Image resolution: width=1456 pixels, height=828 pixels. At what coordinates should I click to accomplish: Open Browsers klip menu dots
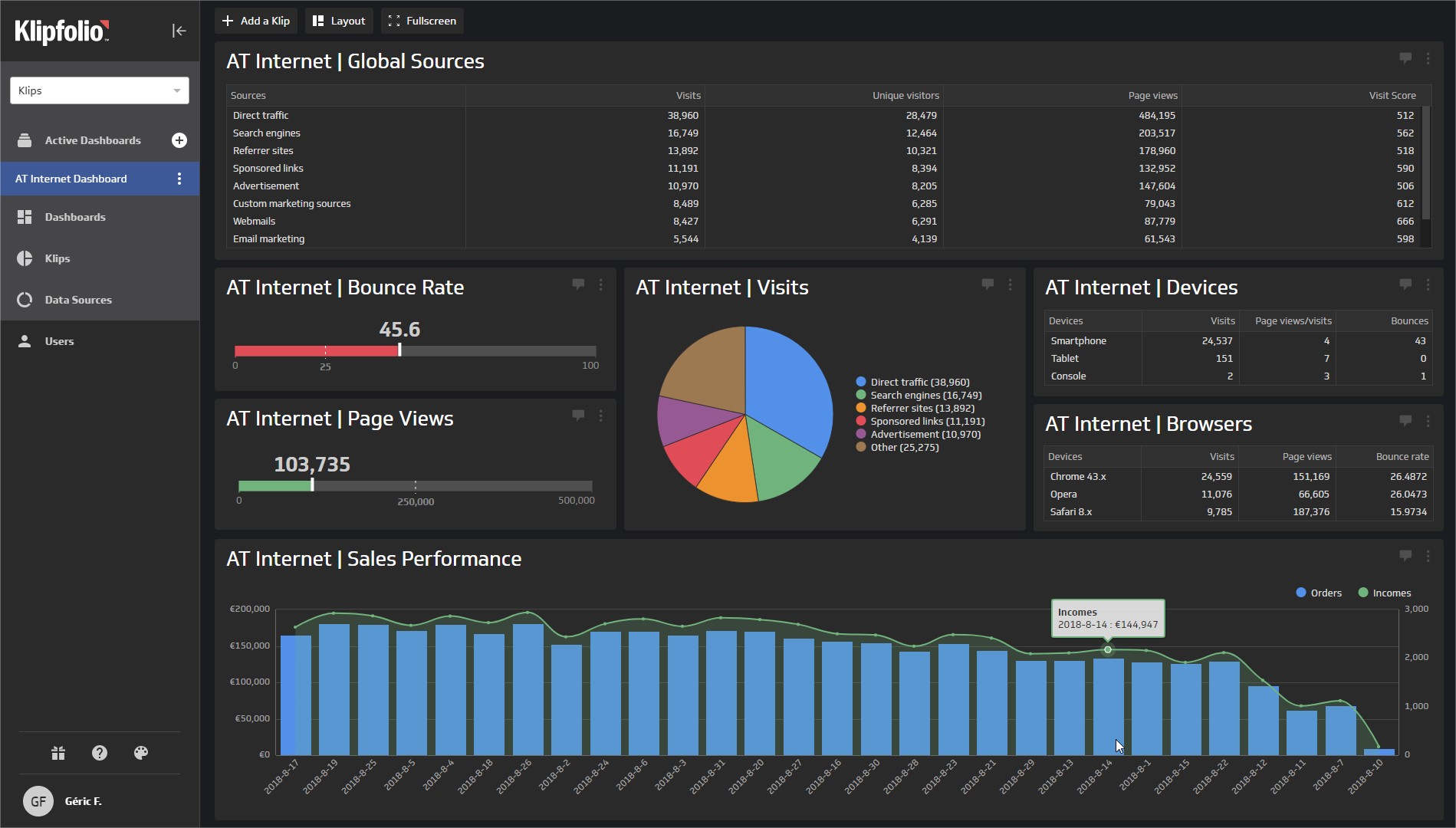tap(1428, 421)
